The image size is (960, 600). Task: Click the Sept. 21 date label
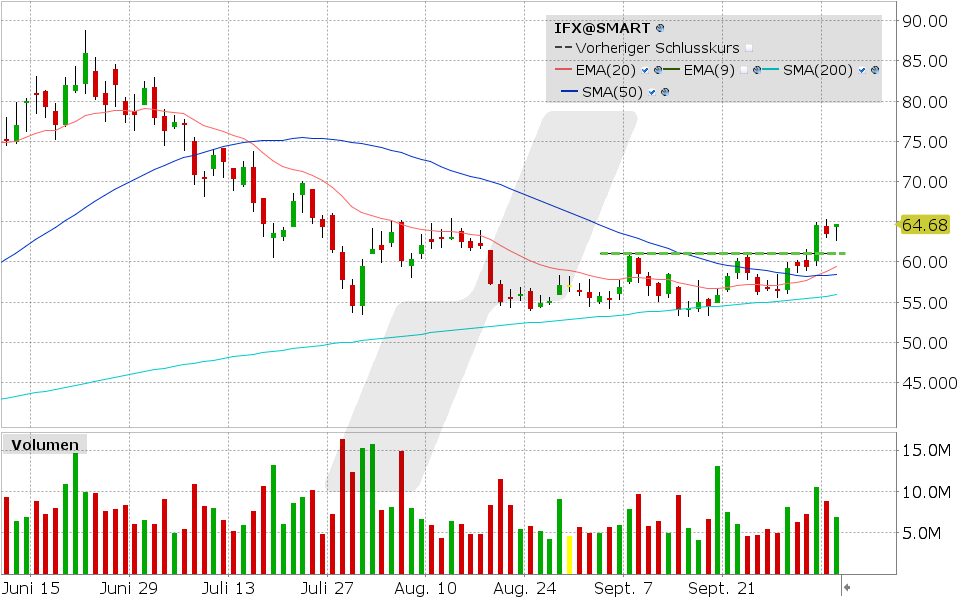pos(722,588)
